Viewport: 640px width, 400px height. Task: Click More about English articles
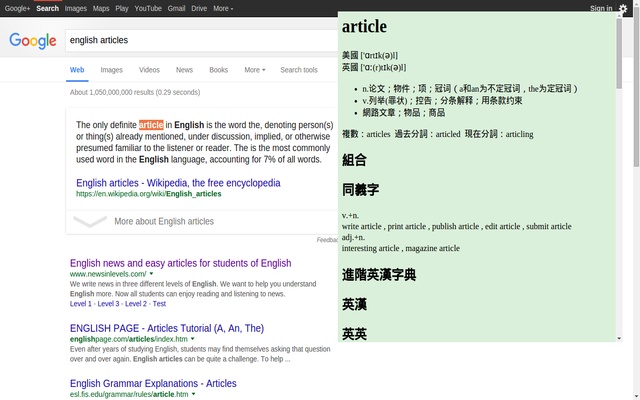(164, 221)
